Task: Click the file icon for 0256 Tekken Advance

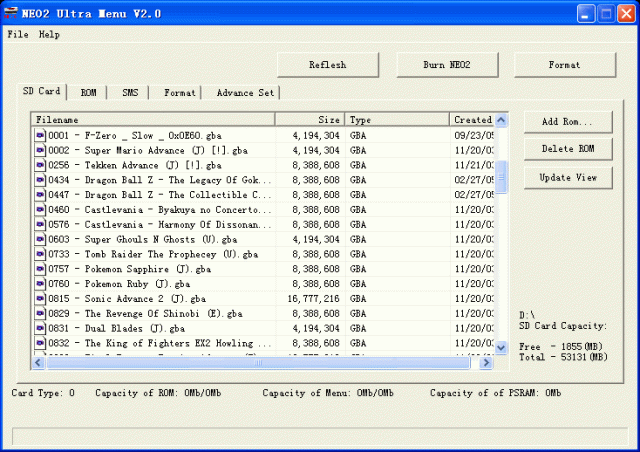Action: coord(40,165)
